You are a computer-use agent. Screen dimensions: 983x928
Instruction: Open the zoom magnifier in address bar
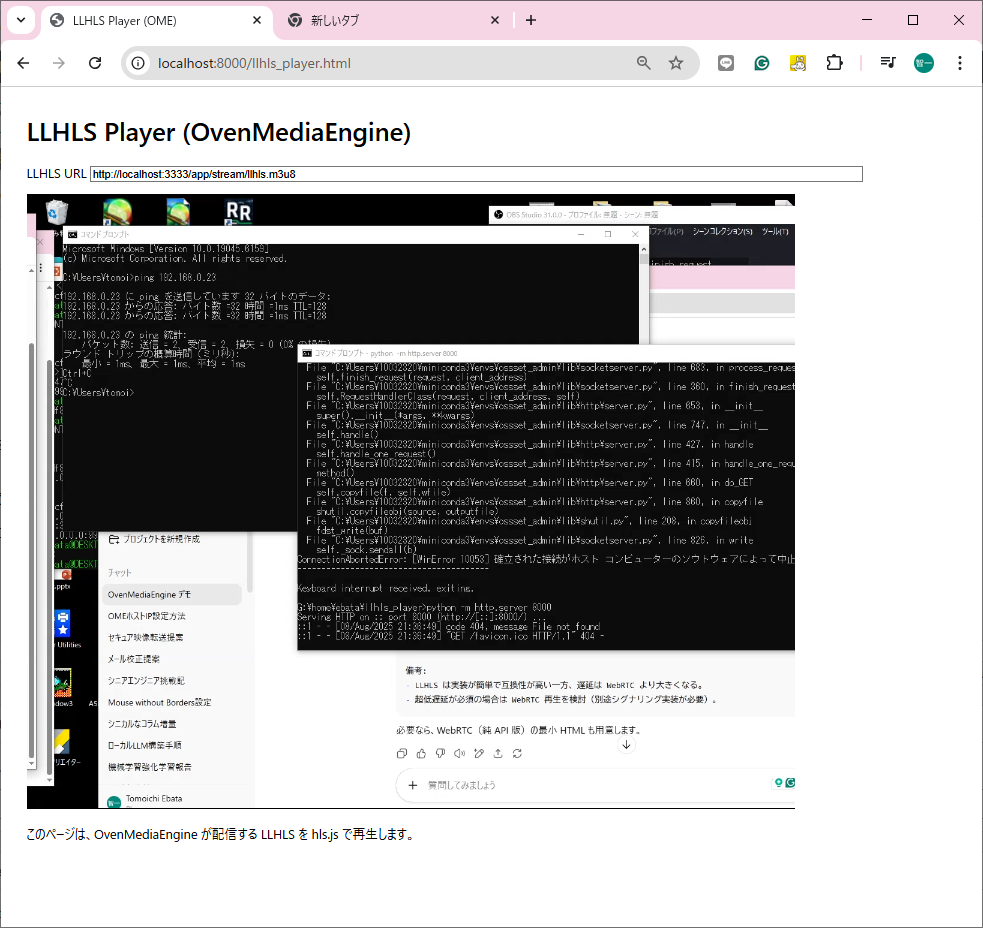[x=644, y=63]
